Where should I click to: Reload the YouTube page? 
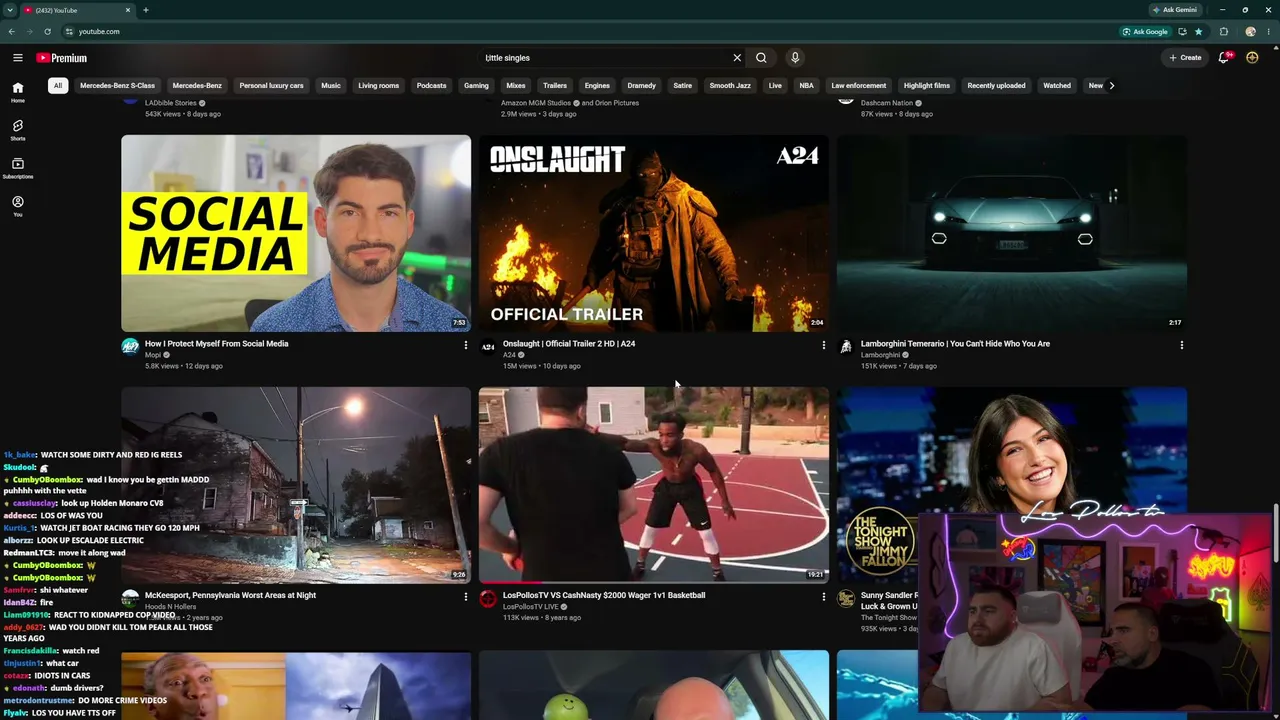point(47,32)
